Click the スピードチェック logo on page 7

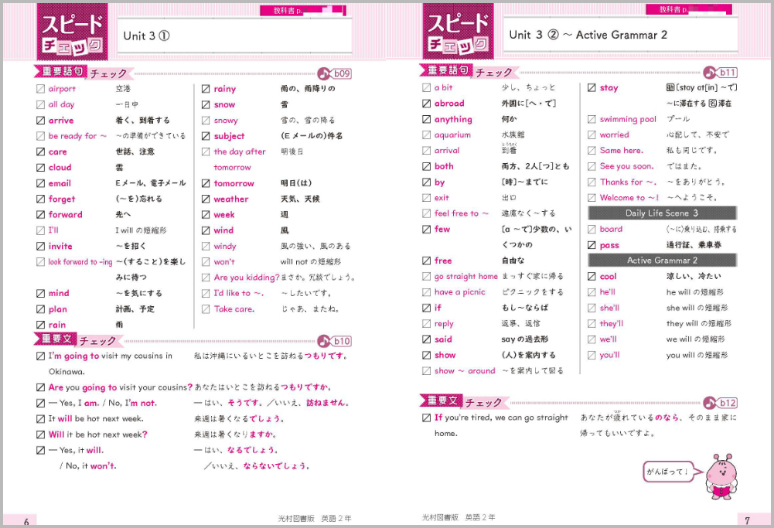tap(458, 32)
